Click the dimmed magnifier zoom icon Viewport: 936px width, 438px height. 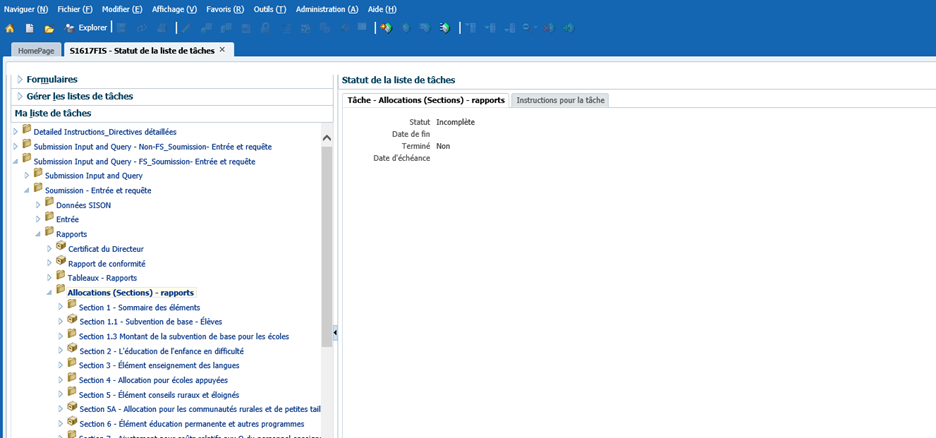pyautogui.click(x=529, y=27)
